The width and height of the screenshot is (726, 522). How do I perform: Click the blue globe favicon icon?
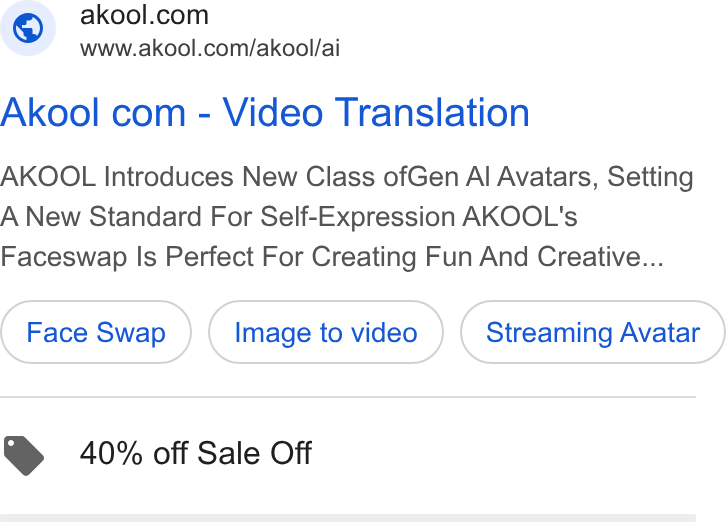coord(28,28)
